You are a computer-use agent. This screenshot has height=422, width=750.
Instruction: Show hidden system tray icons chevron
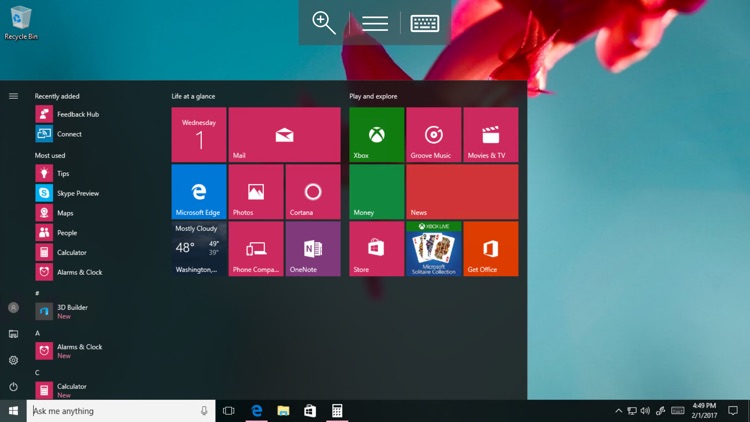tap(618, 411)
